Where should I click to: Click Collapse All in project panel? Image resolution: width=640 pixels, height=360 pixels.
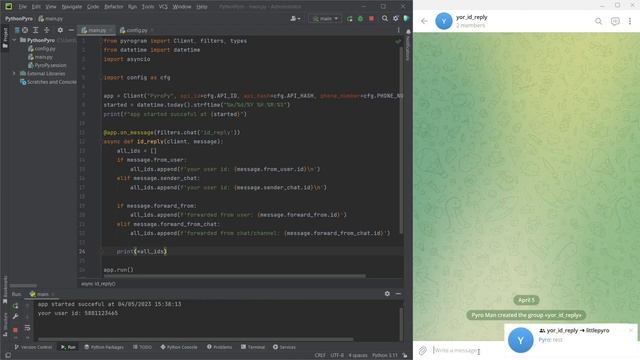(x=47, y=30)
